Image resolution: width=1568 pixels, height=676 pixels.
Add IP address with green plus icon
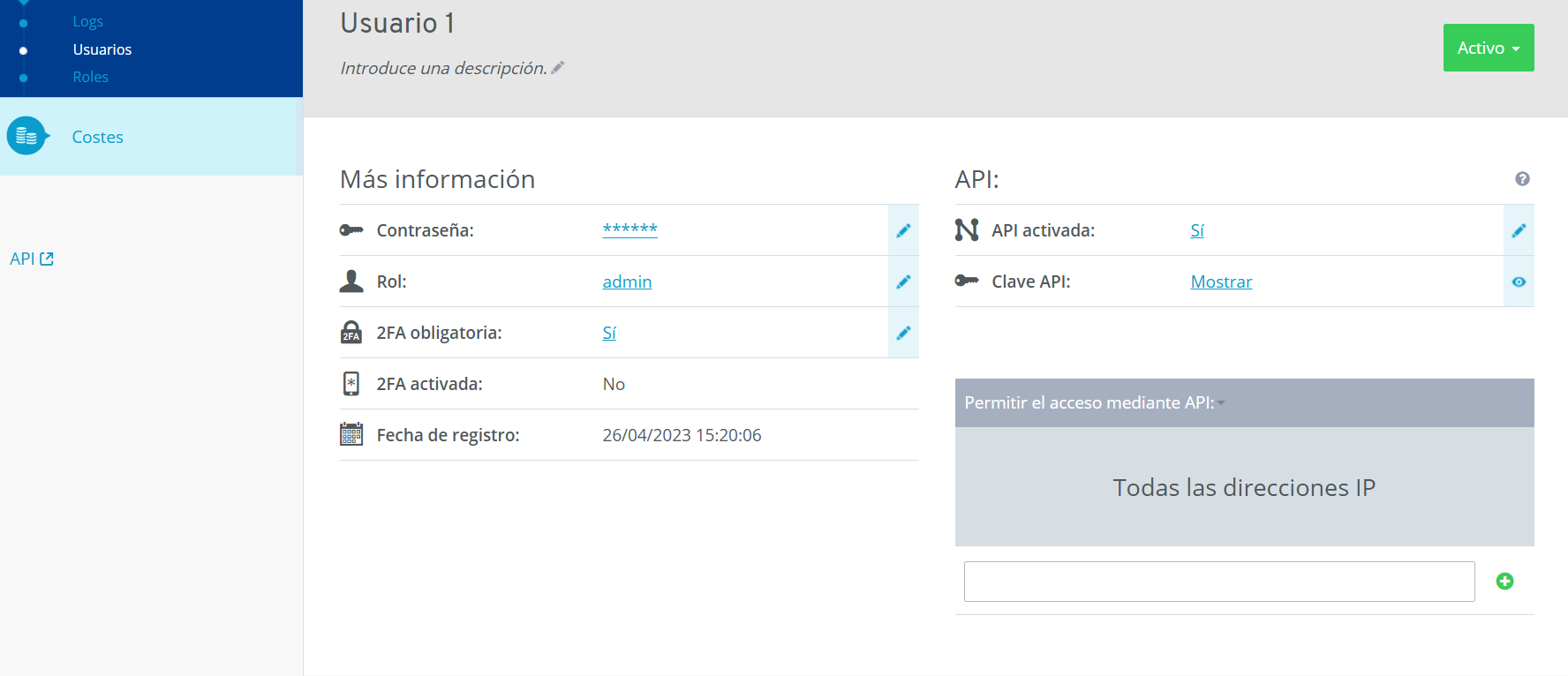pos(1505,581)
